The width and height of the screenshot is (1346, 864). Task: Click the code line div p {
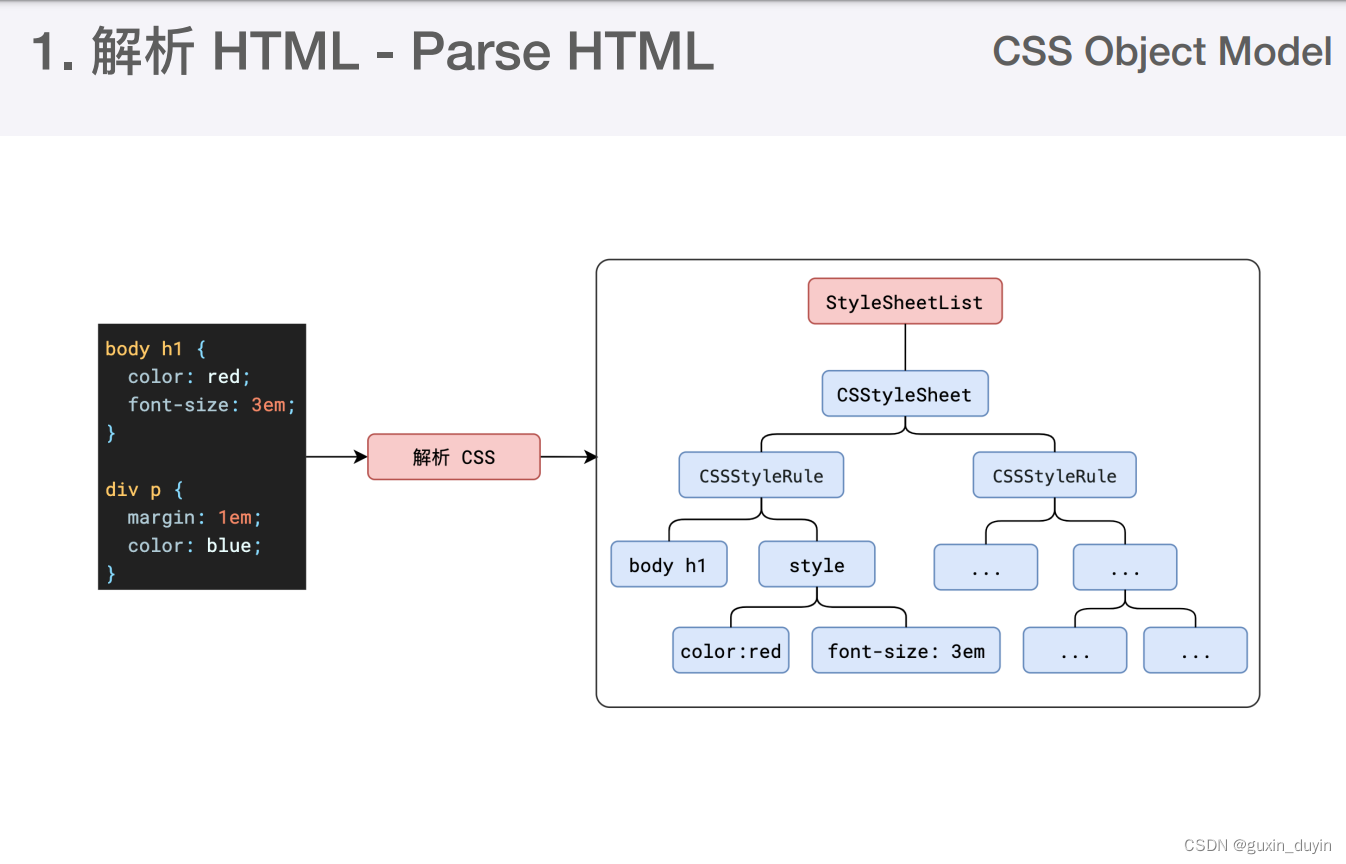coord(144,490)
